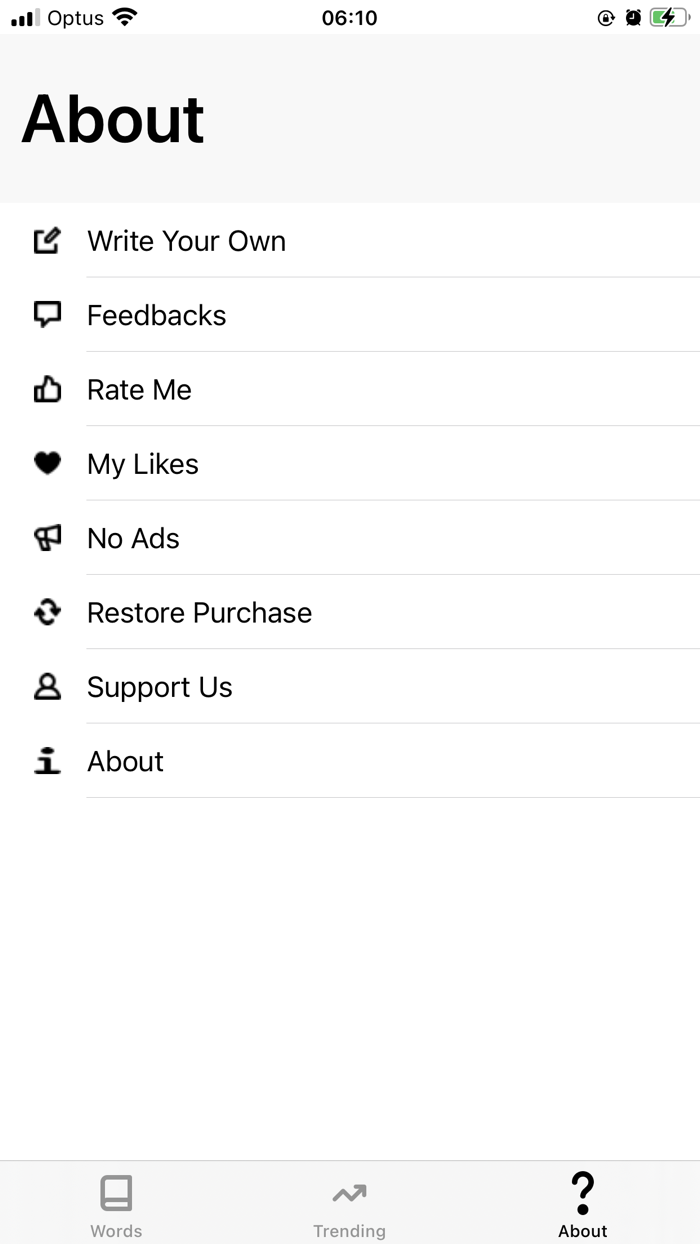Tap the circular arrows Restore Purchase icon
Screen dimensions: 700x1244
coord(47,612)
